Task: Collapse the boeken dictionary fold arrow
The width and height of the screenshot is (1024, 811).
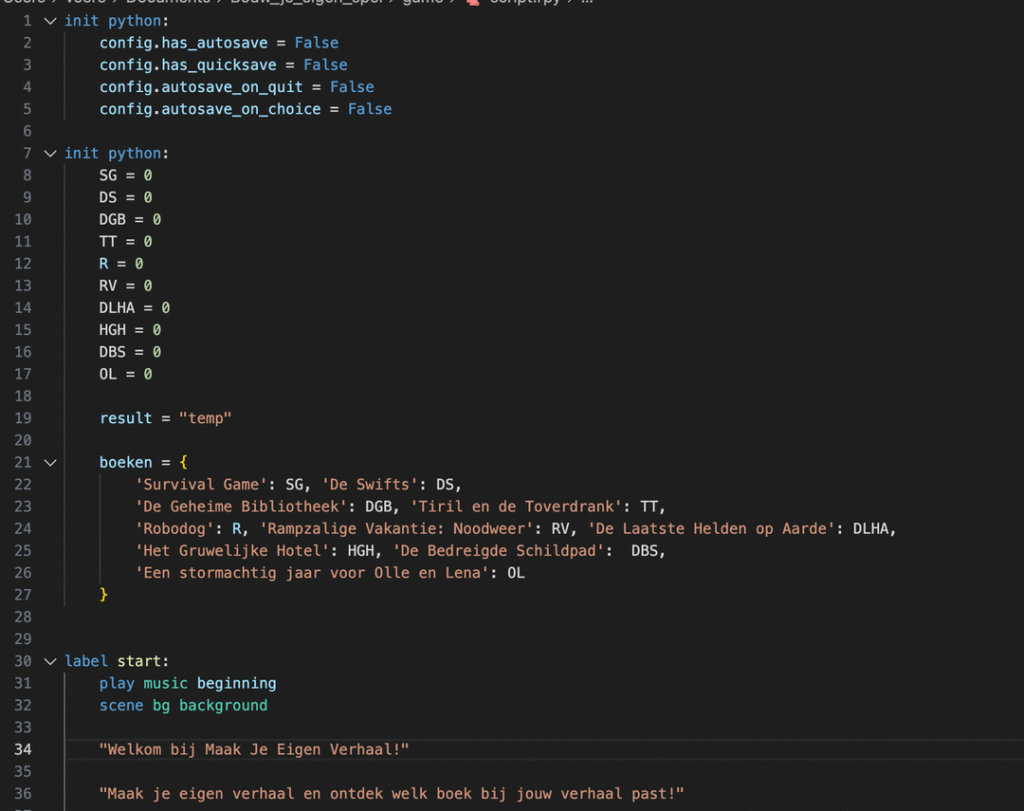Action: 50,462
